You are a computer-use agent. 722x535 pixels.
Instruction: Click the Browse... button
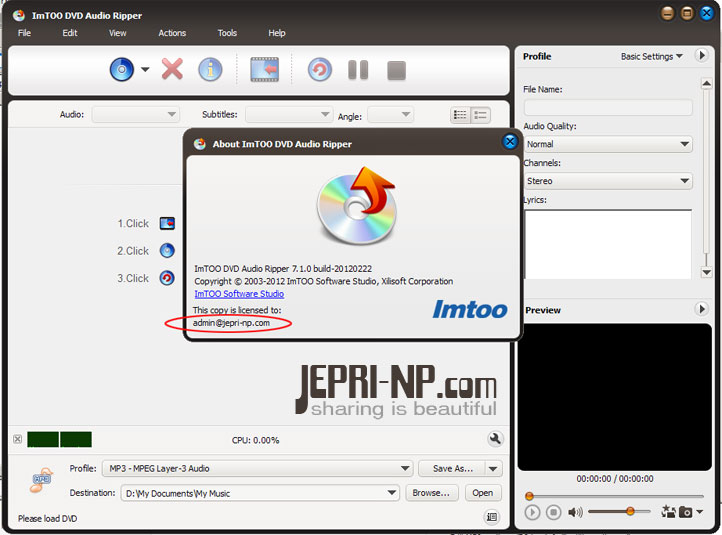(431, 493)
